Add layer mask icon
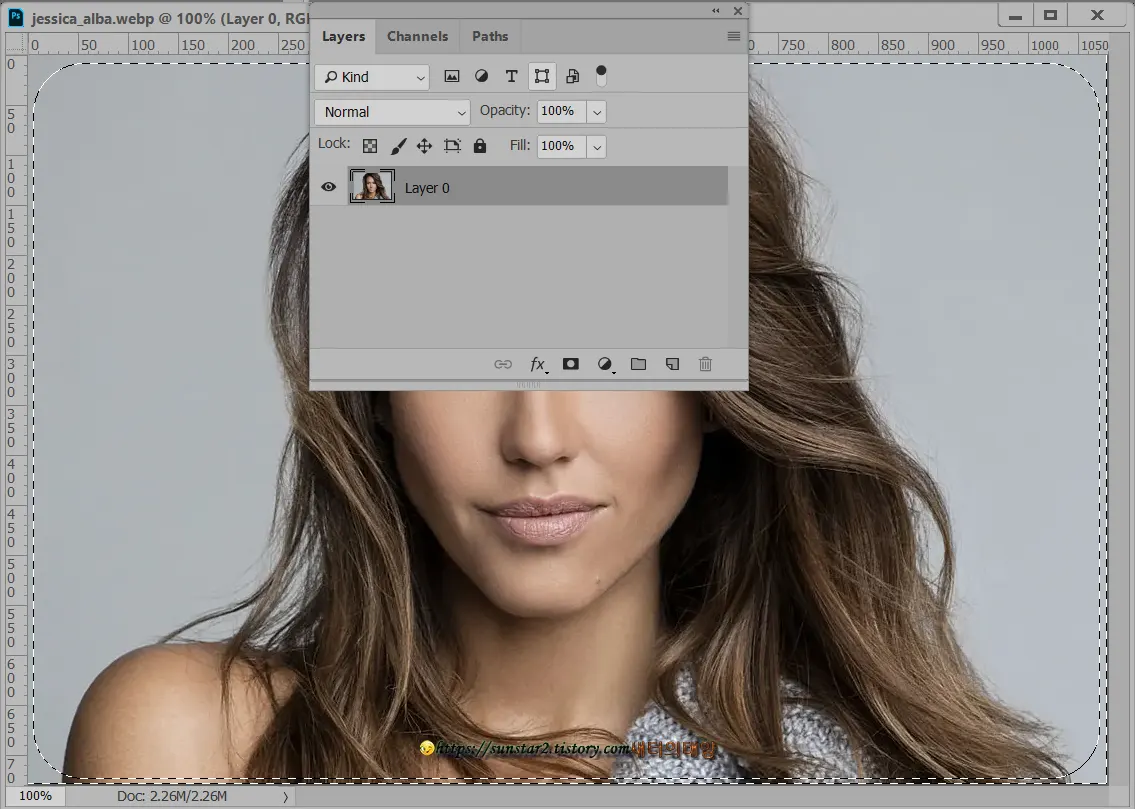The width and height of the screenshot is (1135, 809). point(571,364)
